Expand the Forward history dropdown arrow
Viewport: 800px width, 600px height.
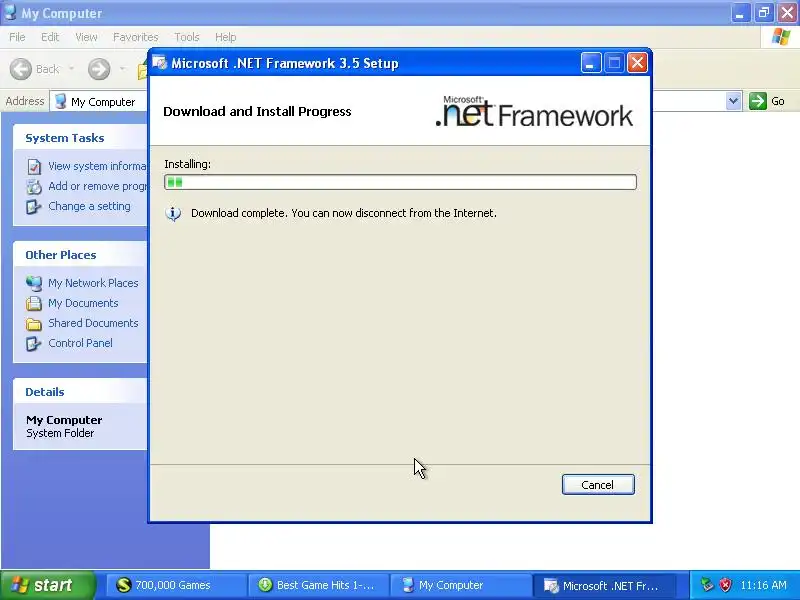(122, 68)
